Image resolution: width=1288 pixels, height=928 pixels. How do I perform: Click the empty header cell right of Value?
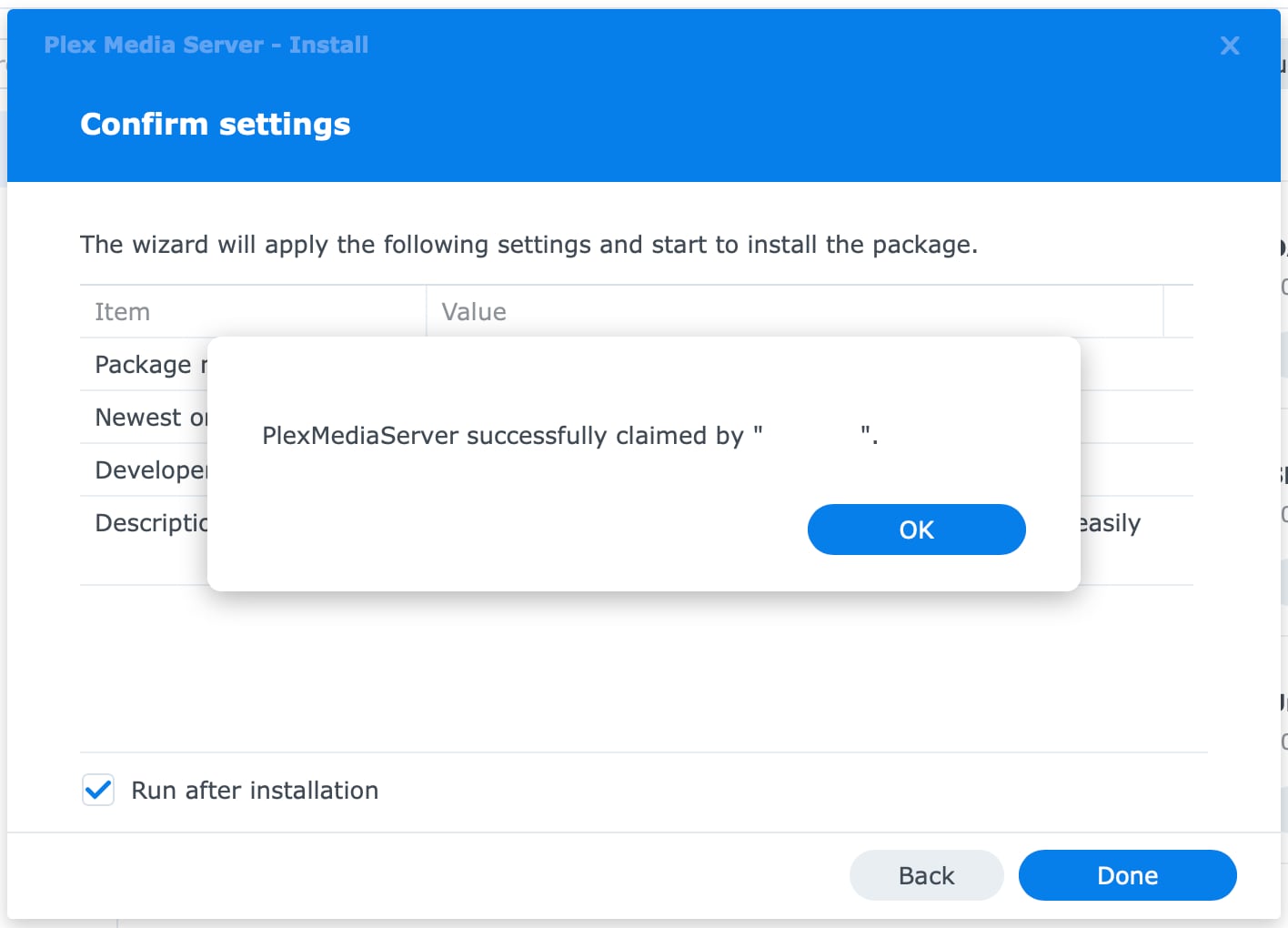[1179, 311]
